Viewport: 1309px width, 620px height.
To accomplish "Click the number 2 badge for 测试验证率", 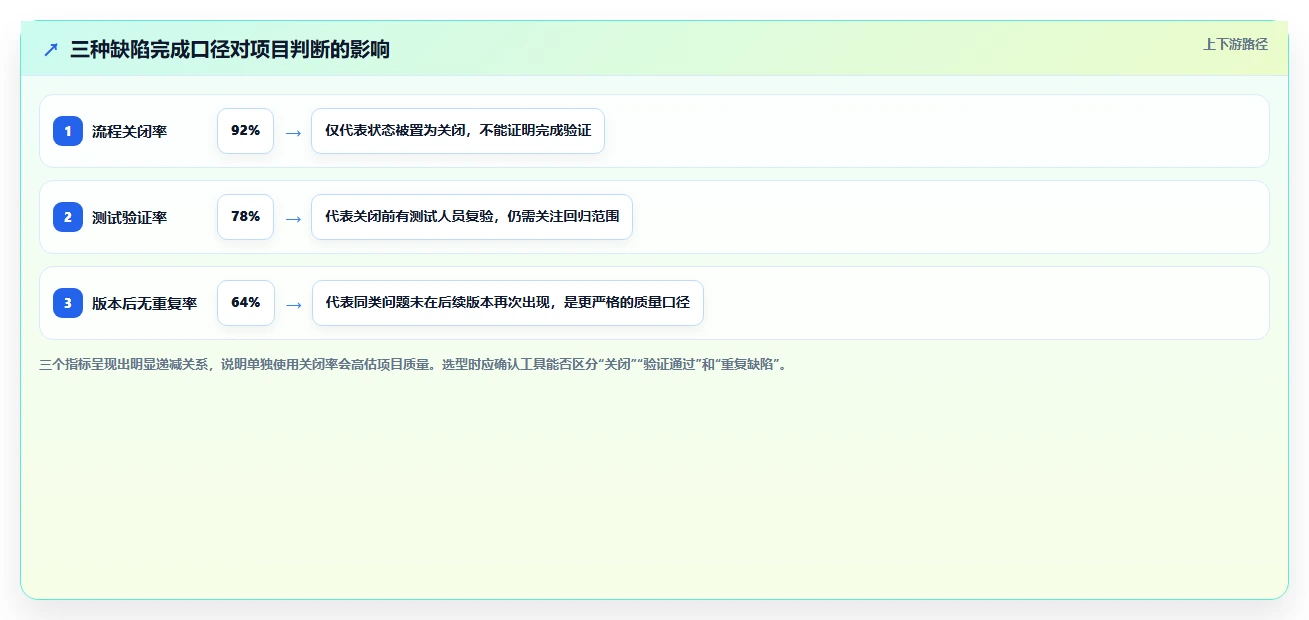I will pyautogui.click(x=68, y=217).
